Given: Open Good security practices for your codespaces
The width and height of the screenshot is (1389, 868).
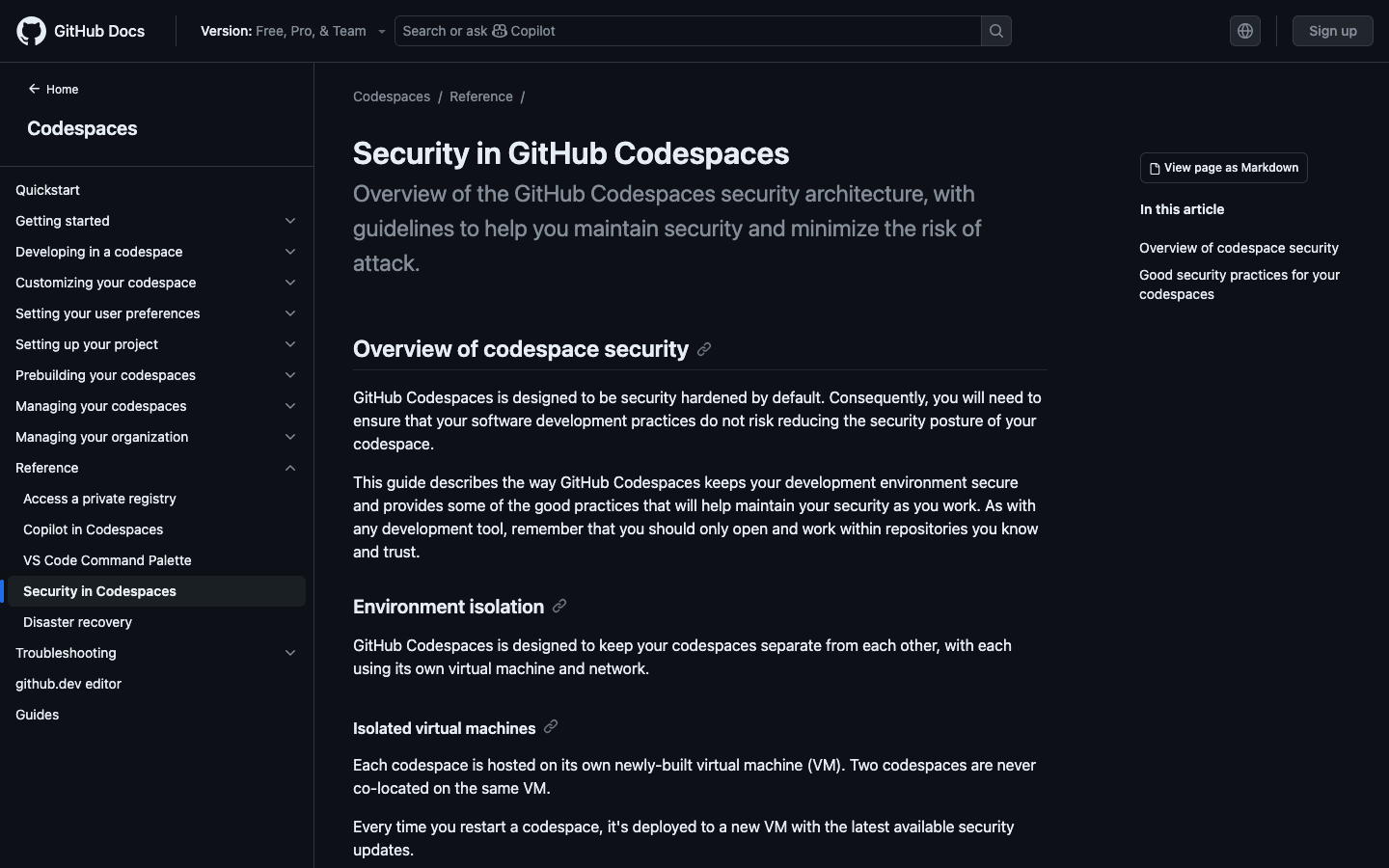Looking at the screenshot, I should (x=1239, y=285).
